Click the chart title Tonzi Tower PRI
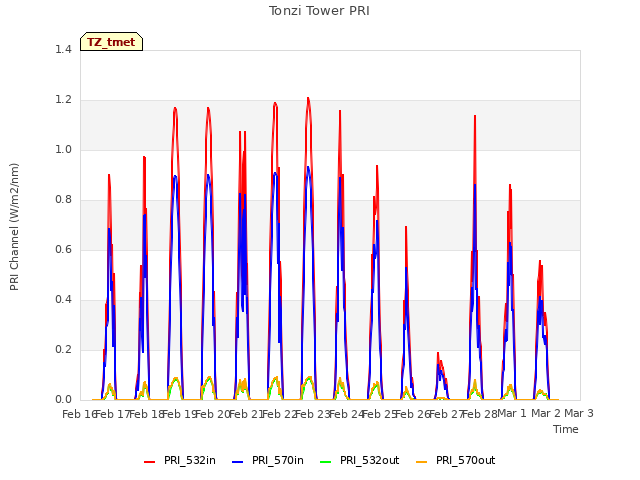Viewport: 640px width, 480px height. [319, 11]
